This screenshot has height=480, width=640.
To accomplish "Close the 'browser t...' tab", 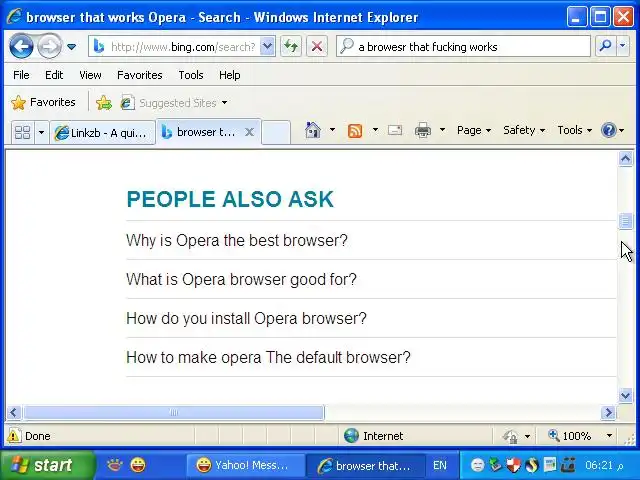I will 249,132.
